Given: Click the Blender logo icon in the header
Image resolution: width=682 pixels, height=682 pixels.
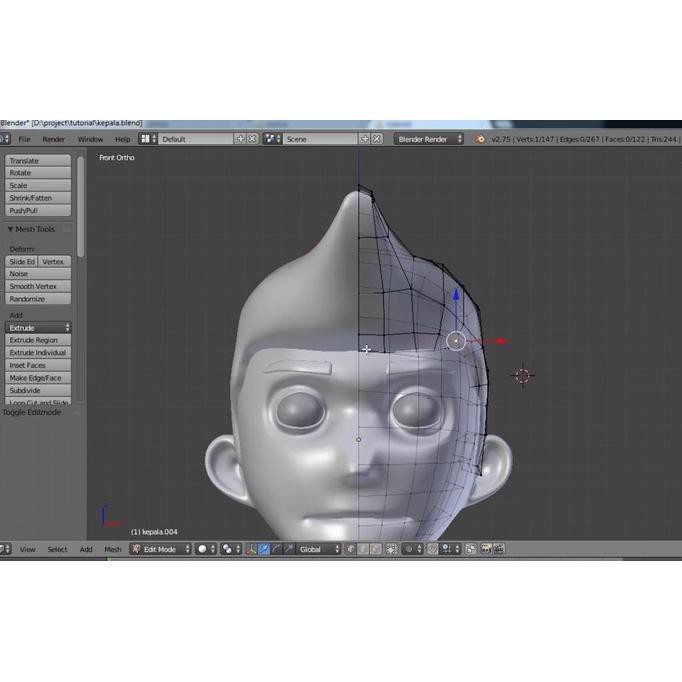Looking at the screenshot, I should pyautogui.click(x=480, y=139).
